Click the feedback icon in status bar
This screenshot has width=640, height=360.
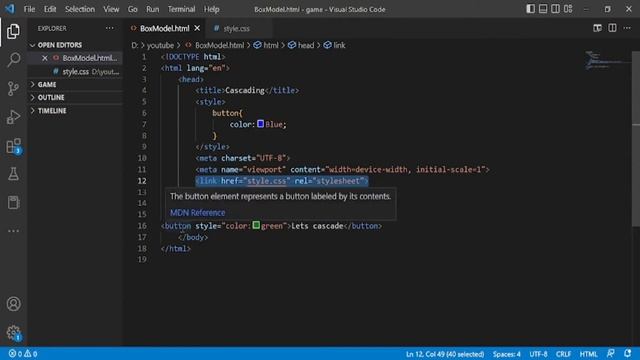click(611, 353)
